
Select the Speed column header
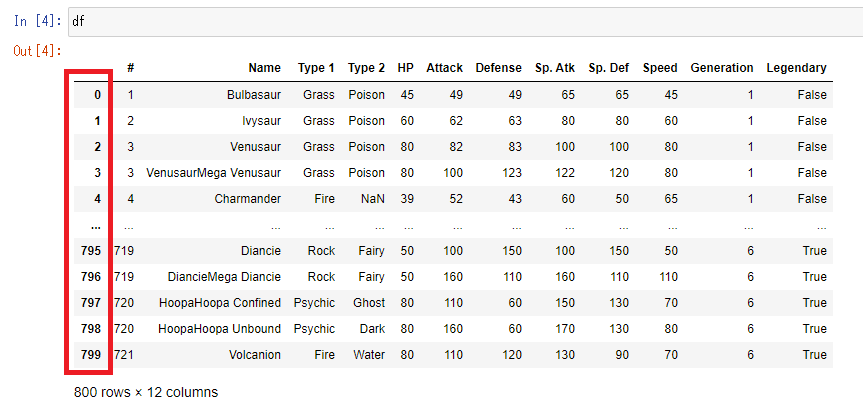click(660, 68)
